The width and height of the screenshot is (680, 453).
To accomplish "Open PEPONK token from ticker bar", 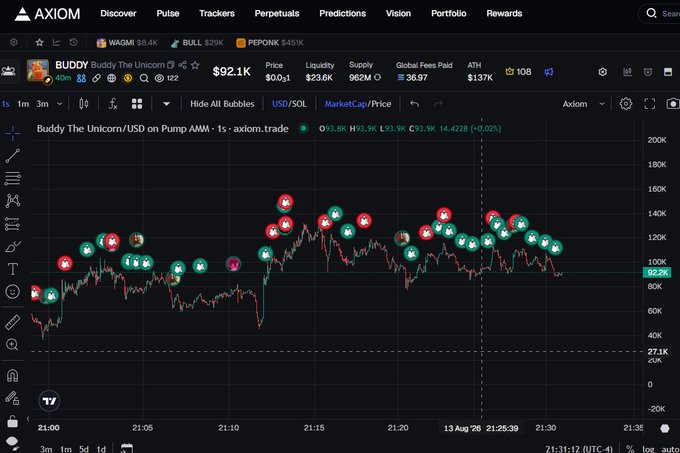I will (x=269, y=42).
